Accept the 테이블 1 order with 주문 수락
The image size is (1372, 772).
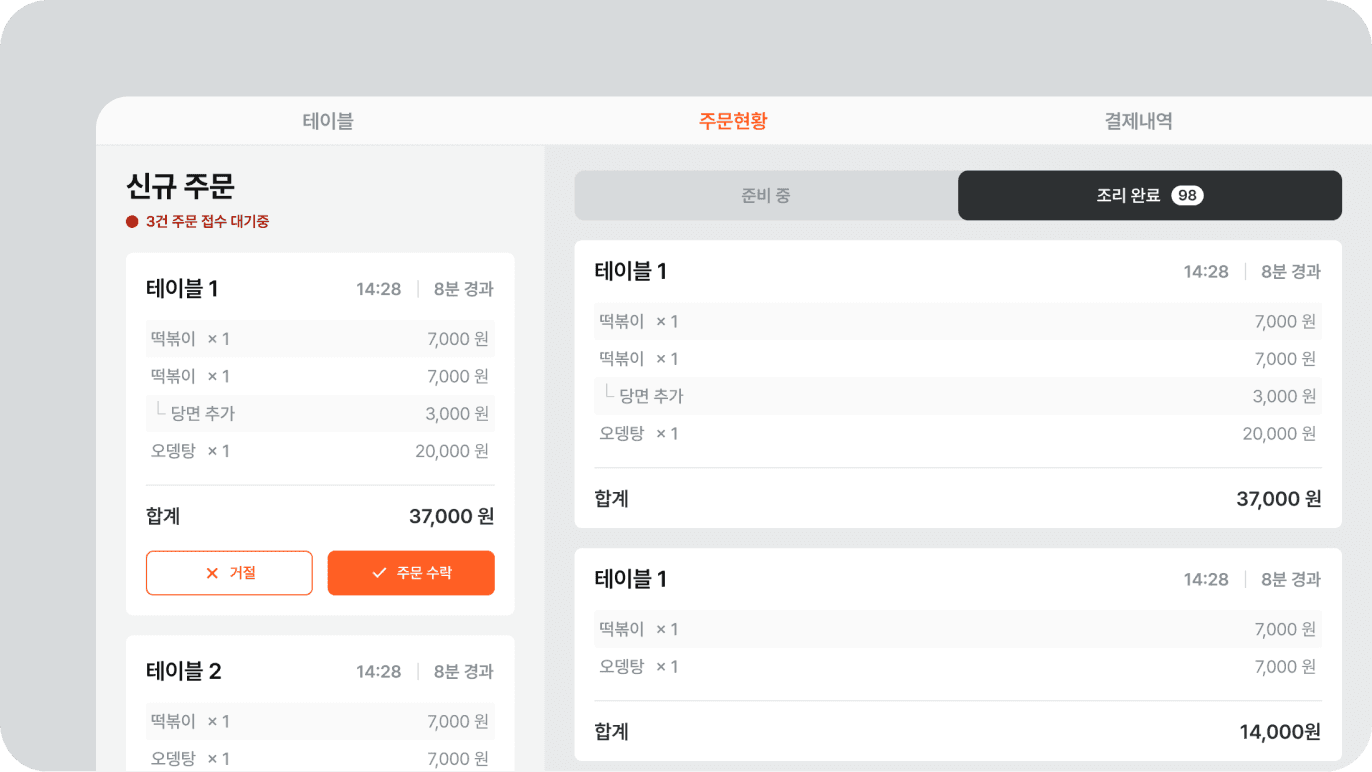tap(411, 573)
